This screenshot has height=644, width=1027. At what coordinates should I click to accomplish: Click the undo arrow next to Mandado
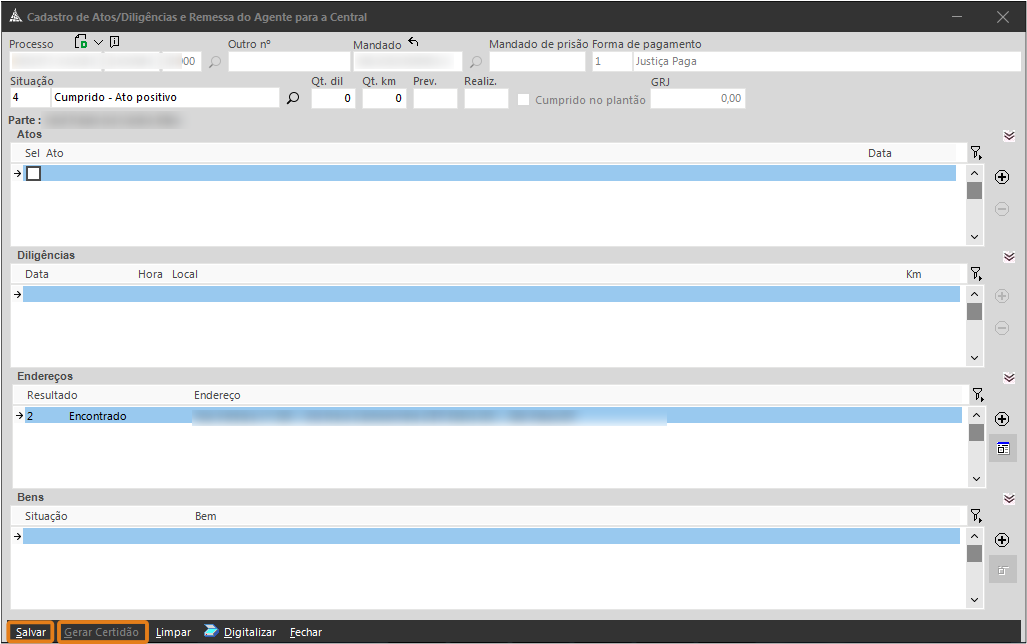pos(413,42)
